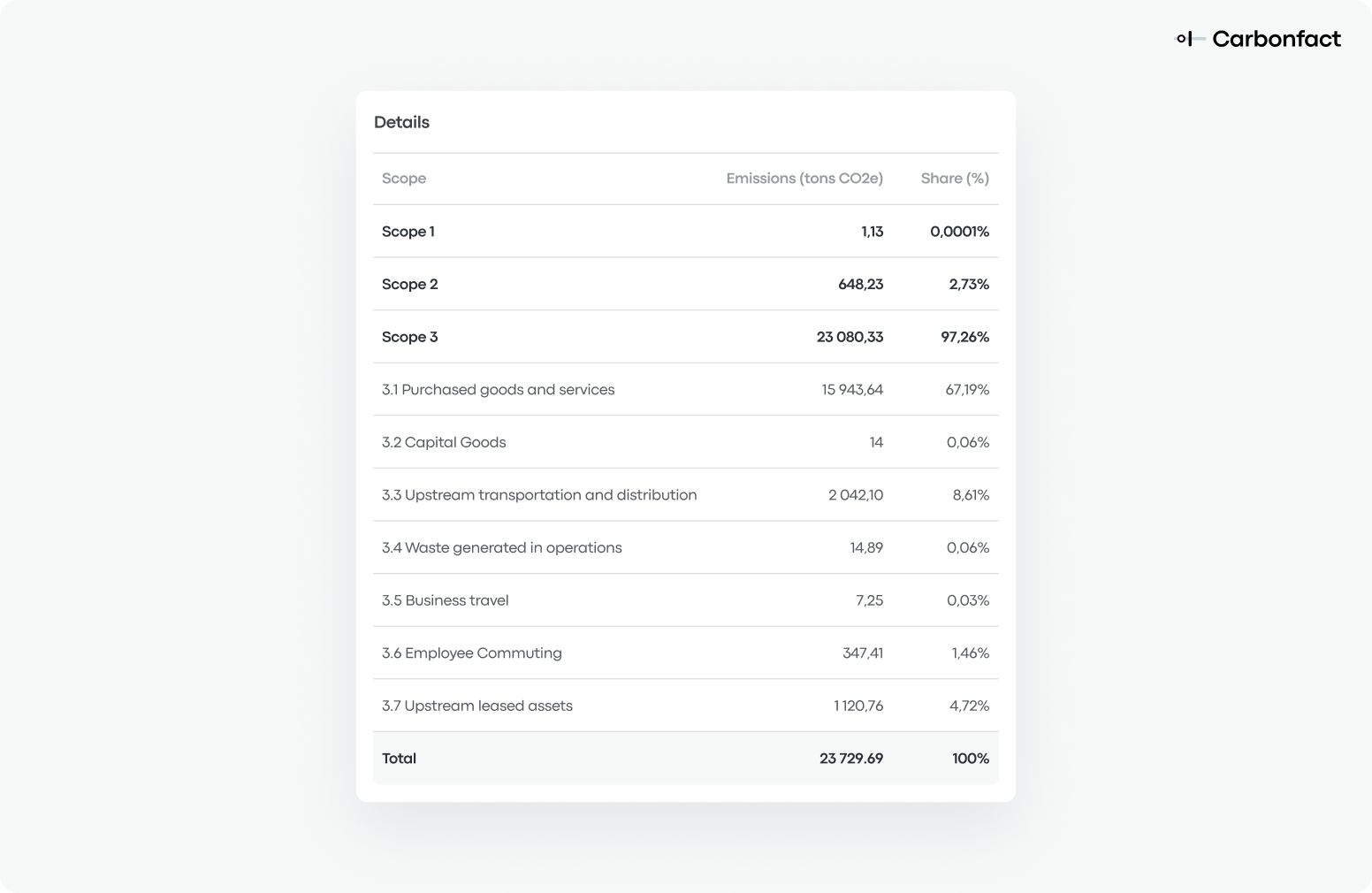Screen dimensions: 1372x893
Task: Click the Scope column header
Action: pos(404,179)
